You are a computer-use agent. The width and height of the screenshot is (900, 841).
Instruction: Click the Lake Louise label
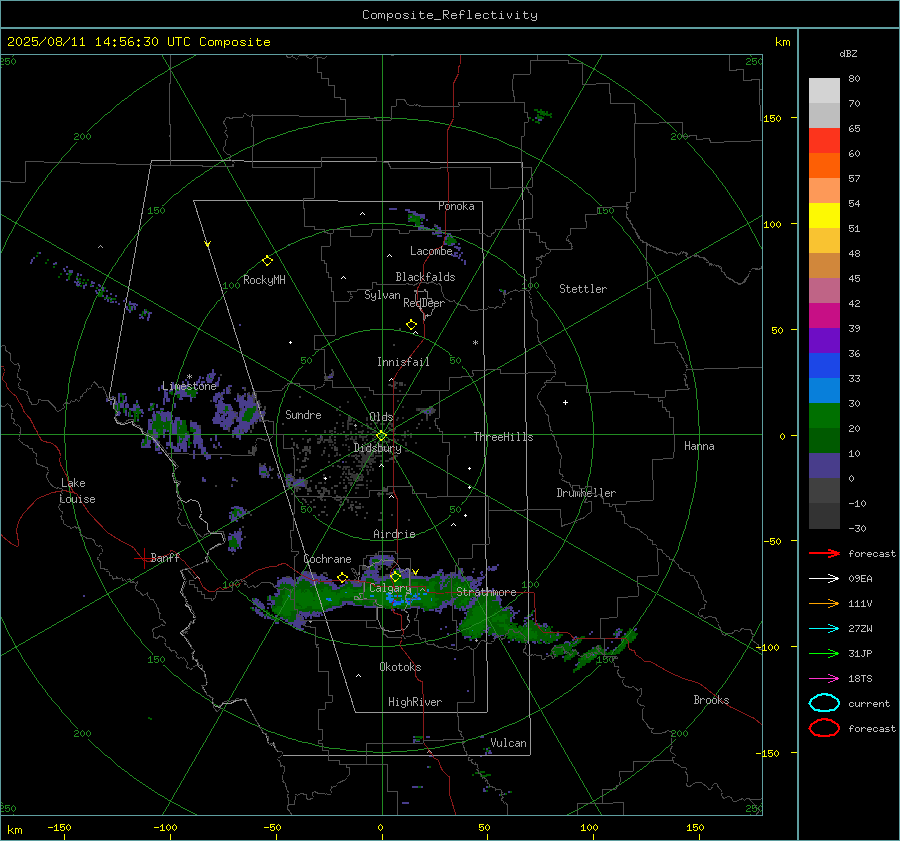coord(77,491)
